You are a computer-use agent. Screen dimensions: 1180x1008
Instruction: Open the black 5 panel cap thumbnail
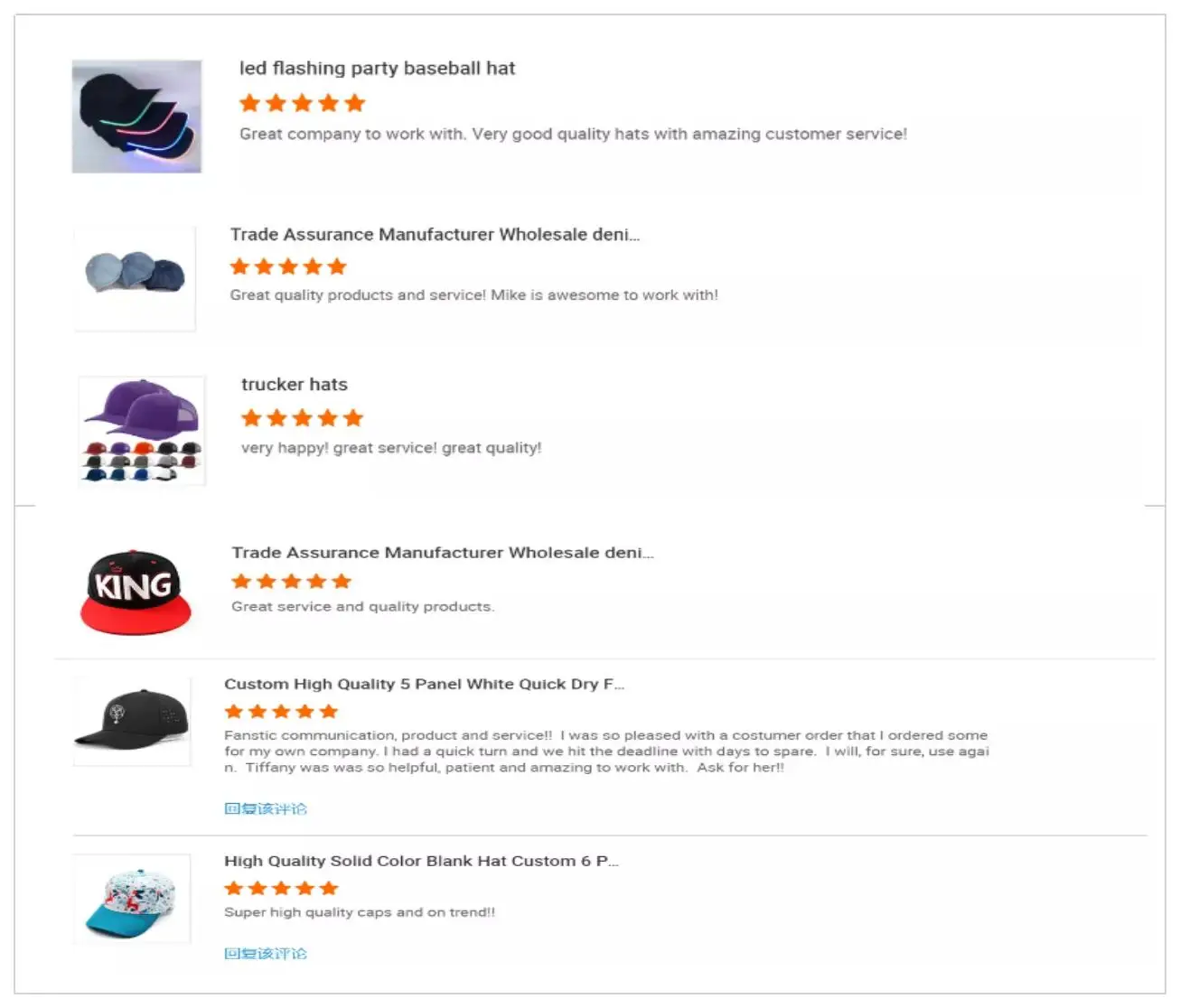pyautogui.click(x=132, y=720)
